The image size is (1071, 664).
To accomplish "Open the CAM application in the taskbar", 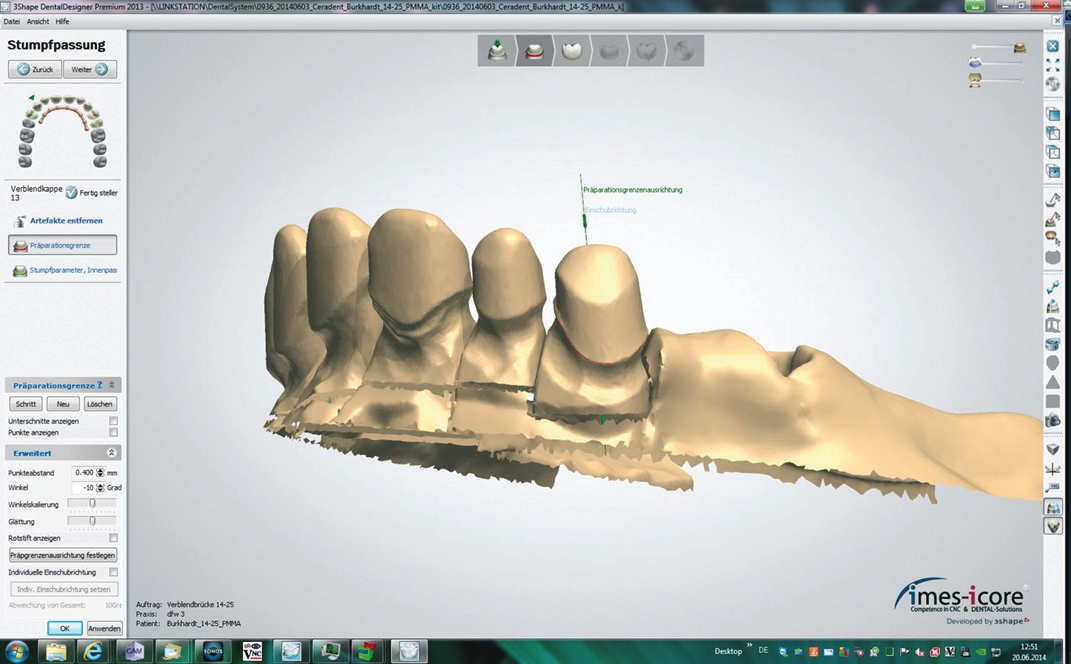I will point(134,651).
